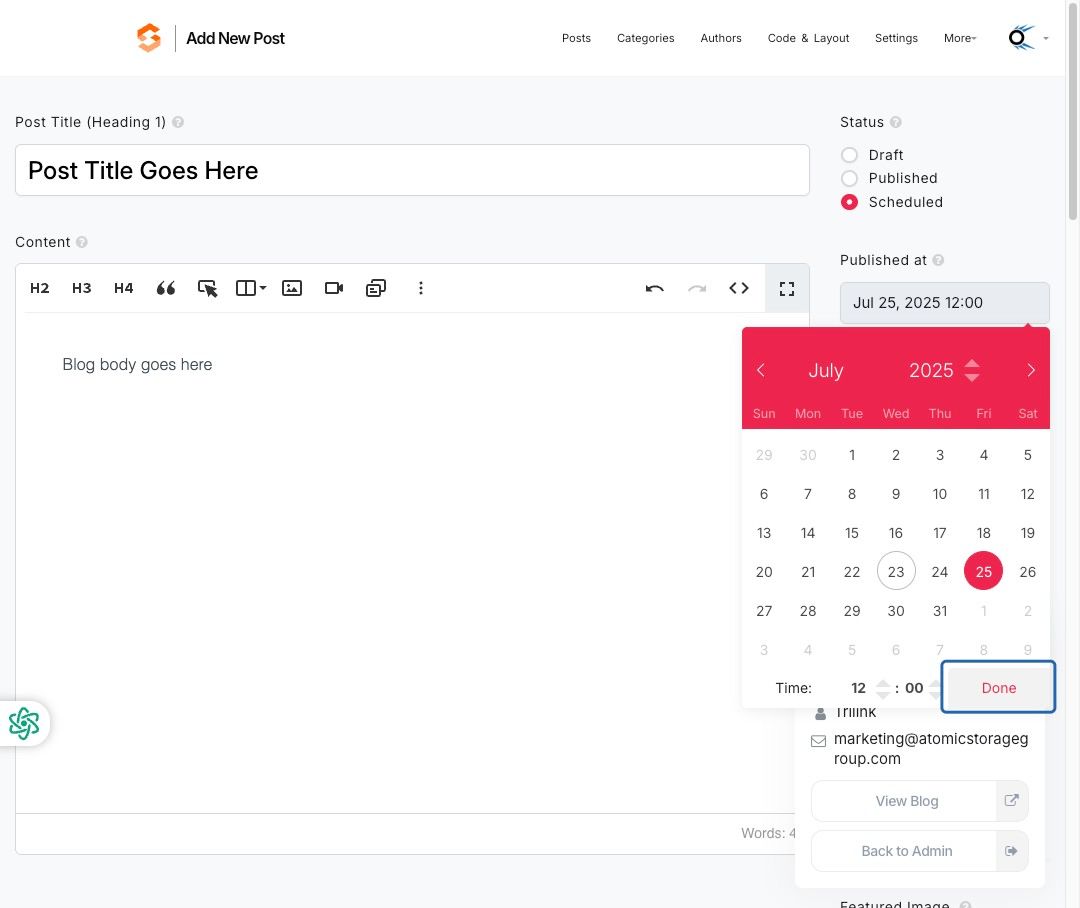Switch to HTML code view

click(739, 288)
